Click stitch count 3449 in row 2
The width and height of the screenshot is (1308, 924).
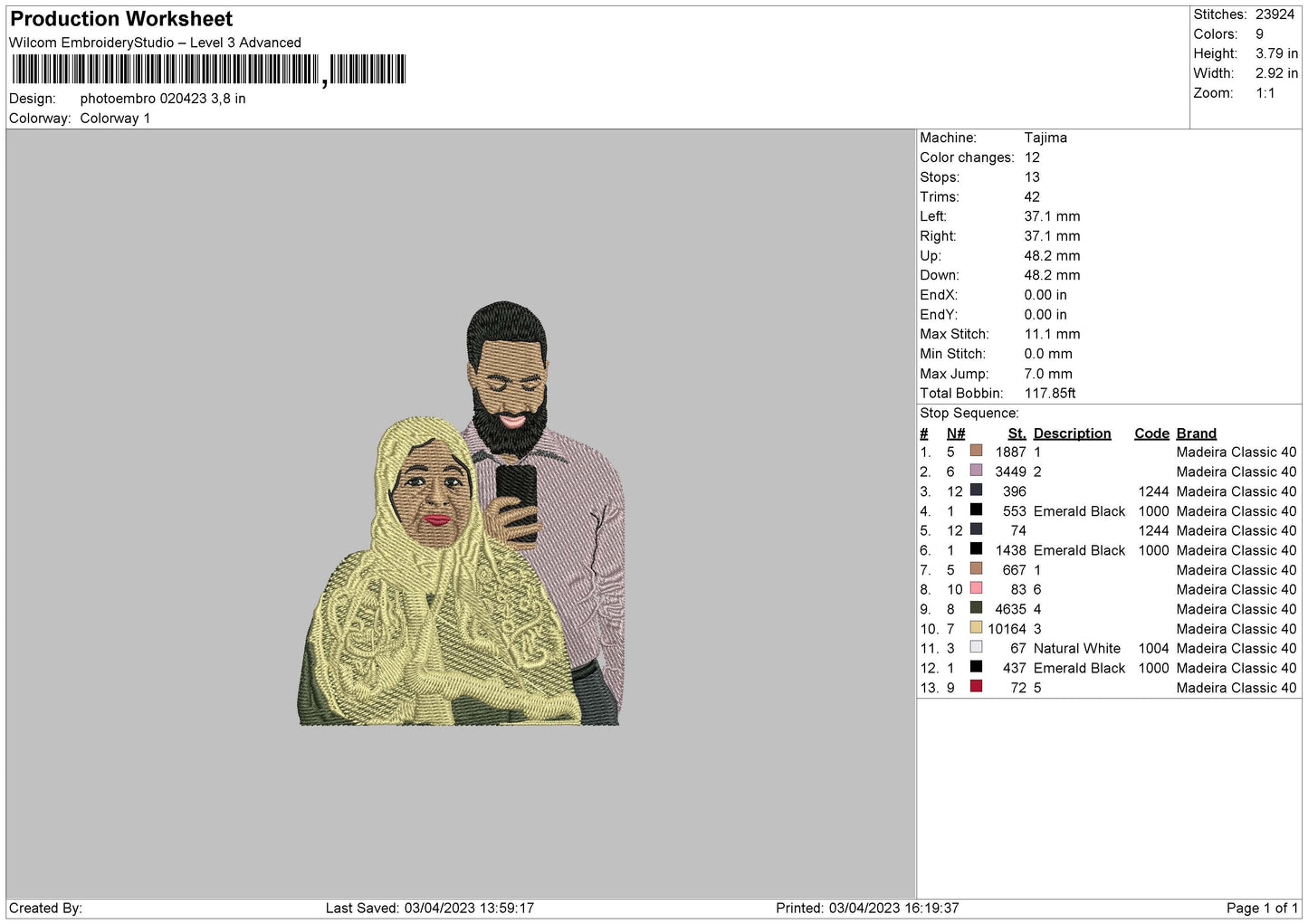click(x=1011, y=472)
